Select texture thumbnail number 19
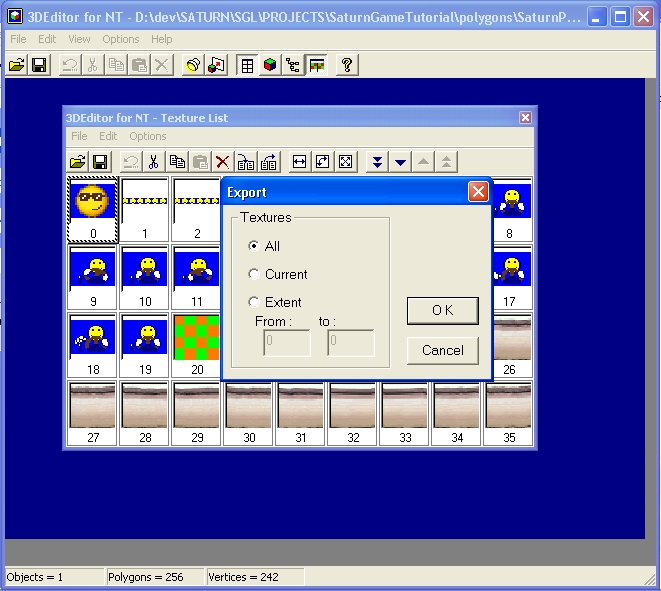This screenshot has width=661, height=591. click(144, 345)
